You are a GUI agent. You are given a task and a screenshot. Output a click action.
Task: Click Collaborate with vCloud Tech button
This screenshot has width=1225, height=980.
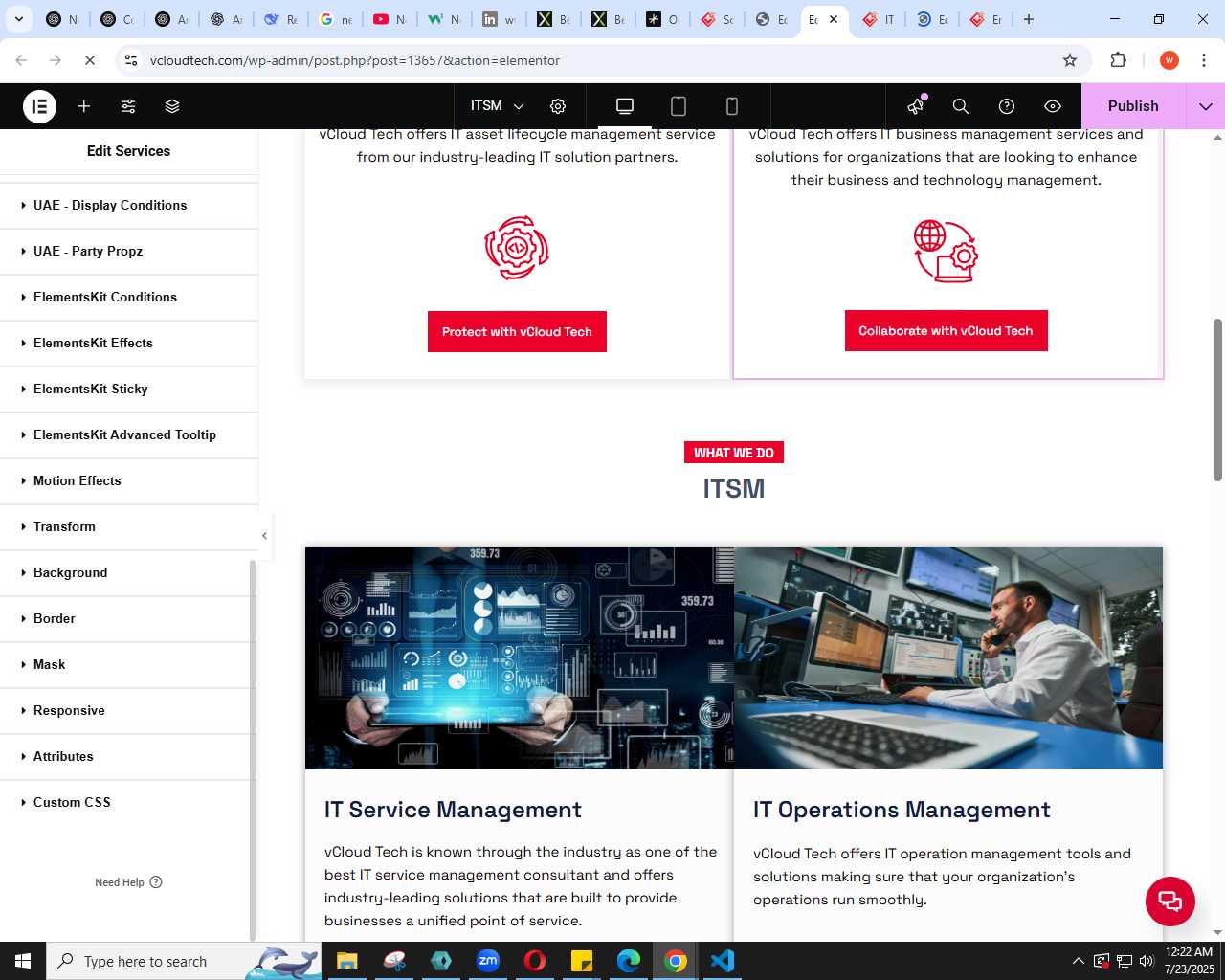pyautogui.click(x=946, y=330)
